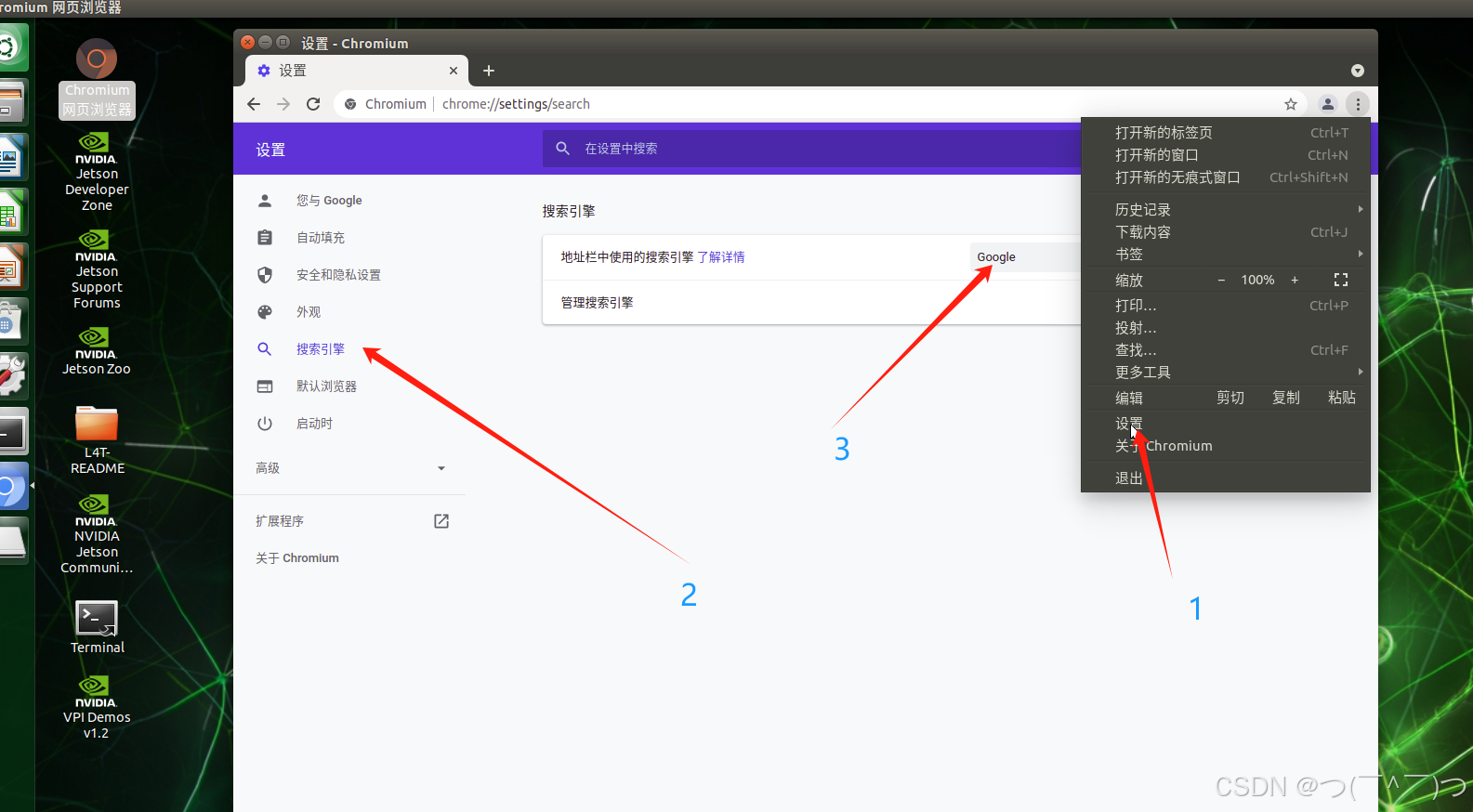Screen dimensions: 1473x812
Task: Expand the 更多工具 submenu
Action: point(1226,373)
